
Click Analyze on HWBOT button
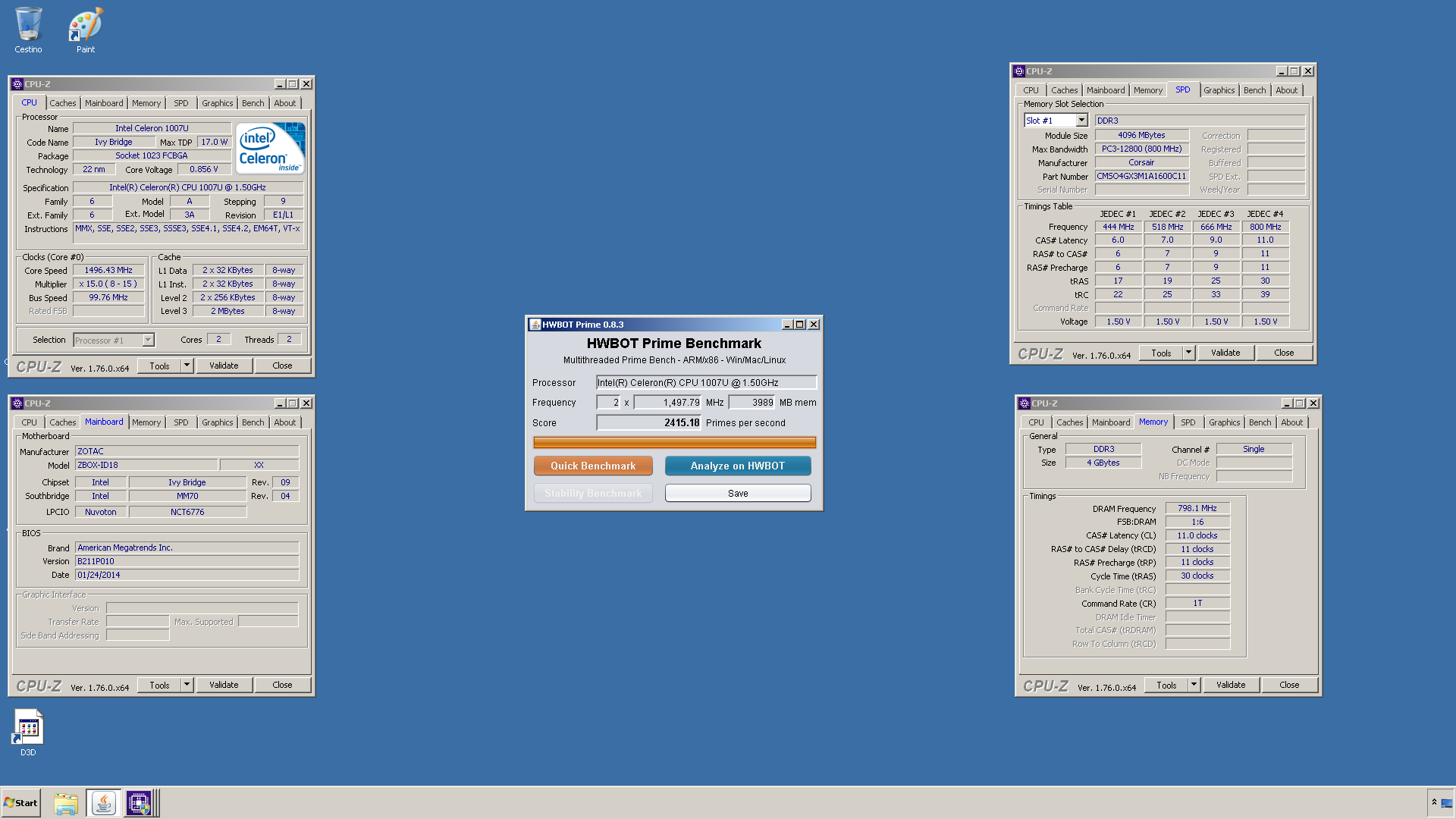click(738, 466)
